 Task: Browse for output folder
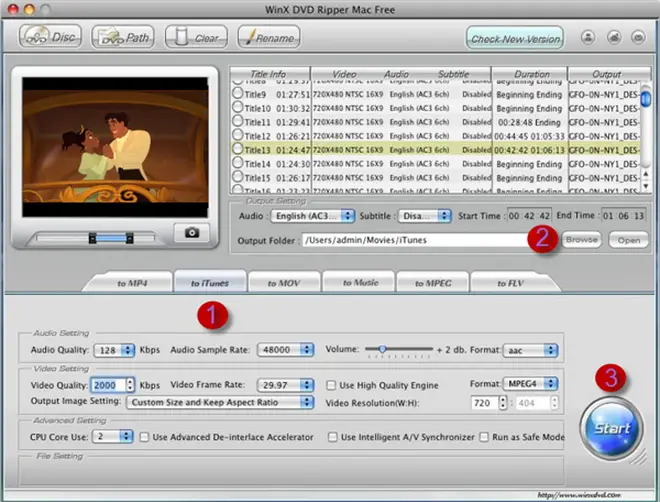click(582, 240)
